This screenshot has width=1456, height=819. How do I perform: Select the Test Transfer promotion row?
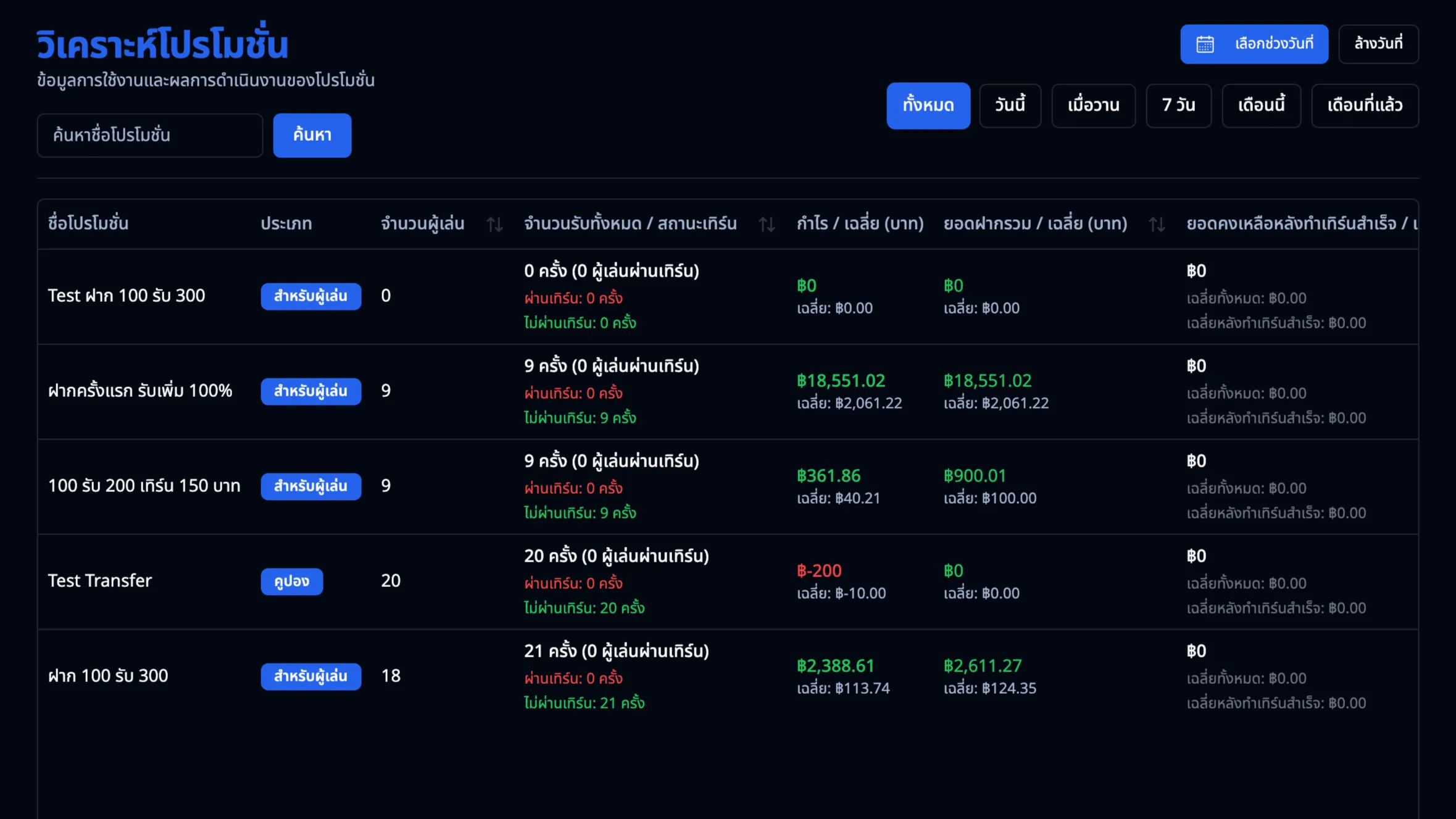click(x=100, y=581)
